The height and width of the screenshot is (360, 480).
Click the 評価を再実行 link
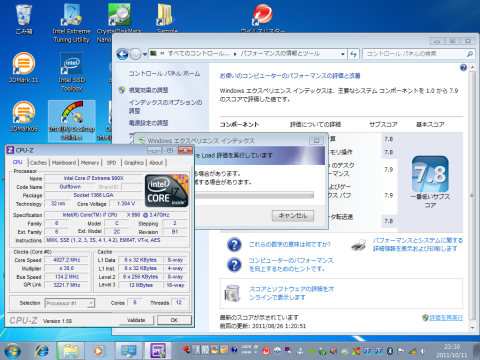446,318
